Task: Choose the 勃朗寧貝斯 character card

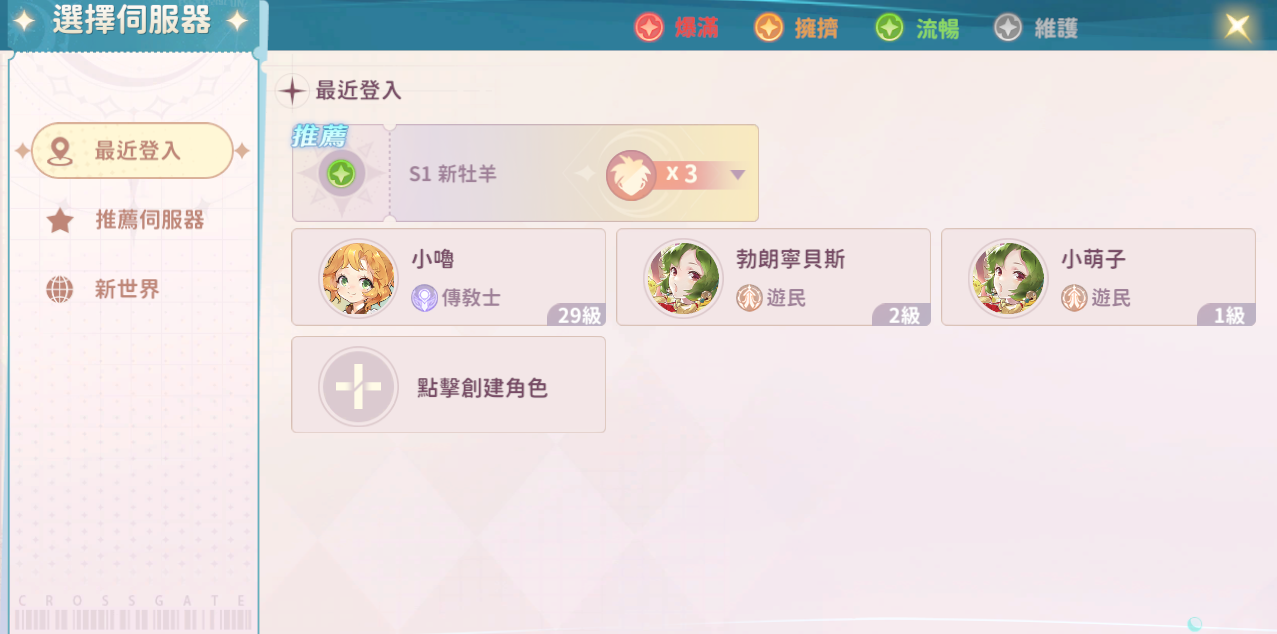Action: [773, 277]
